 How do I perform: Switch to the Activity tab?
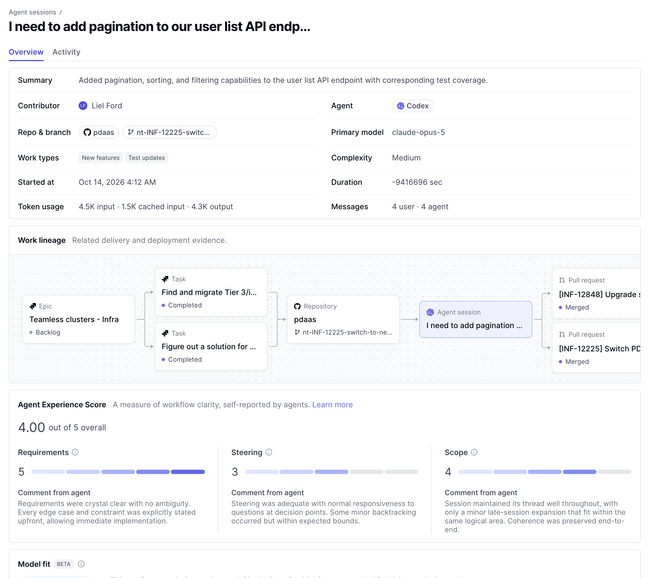[x=66, y=52]
